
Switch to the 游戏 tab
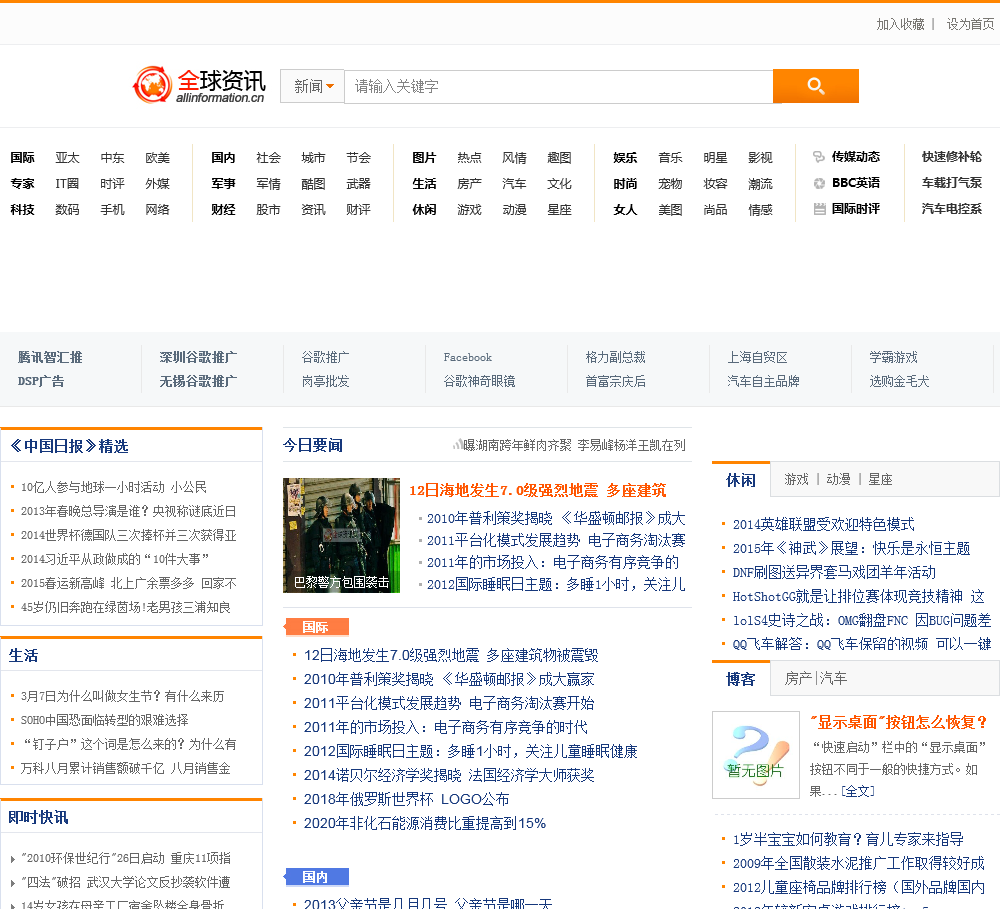pos(797,479)
